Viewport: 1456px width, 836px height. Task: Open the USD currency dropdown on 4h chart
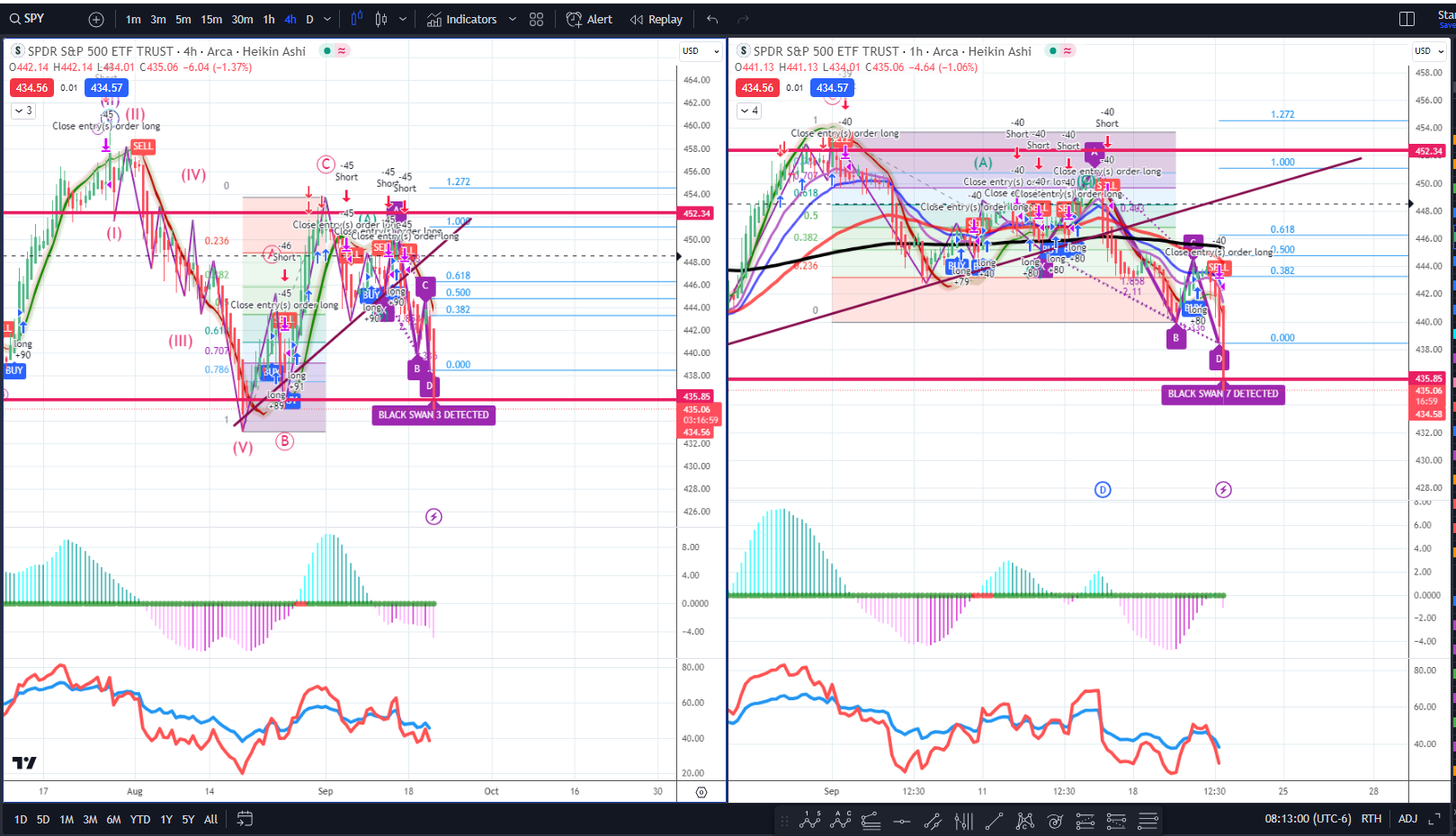point(701,51)
